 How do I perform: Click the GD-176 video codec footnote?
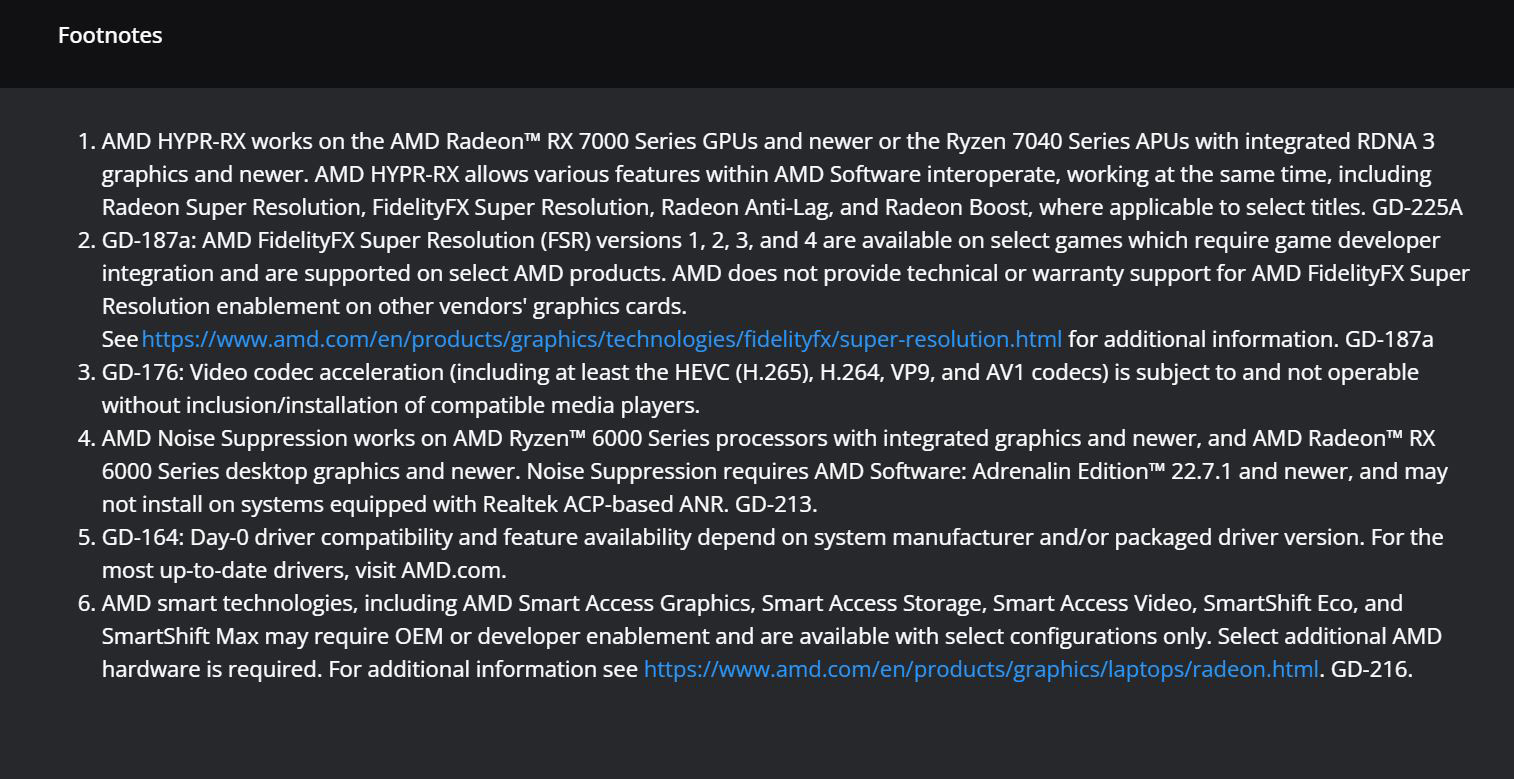tap(759, 372)
